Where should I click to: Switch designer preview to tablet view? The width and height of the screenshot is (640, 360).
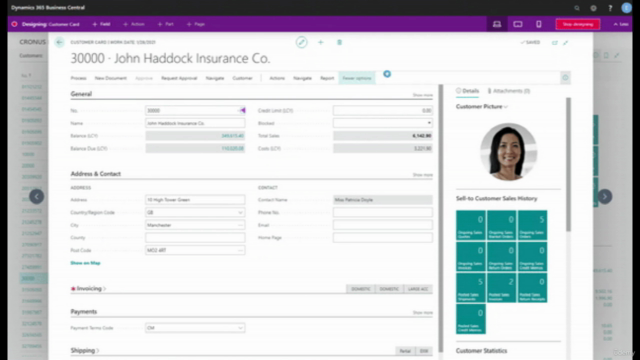518,24
